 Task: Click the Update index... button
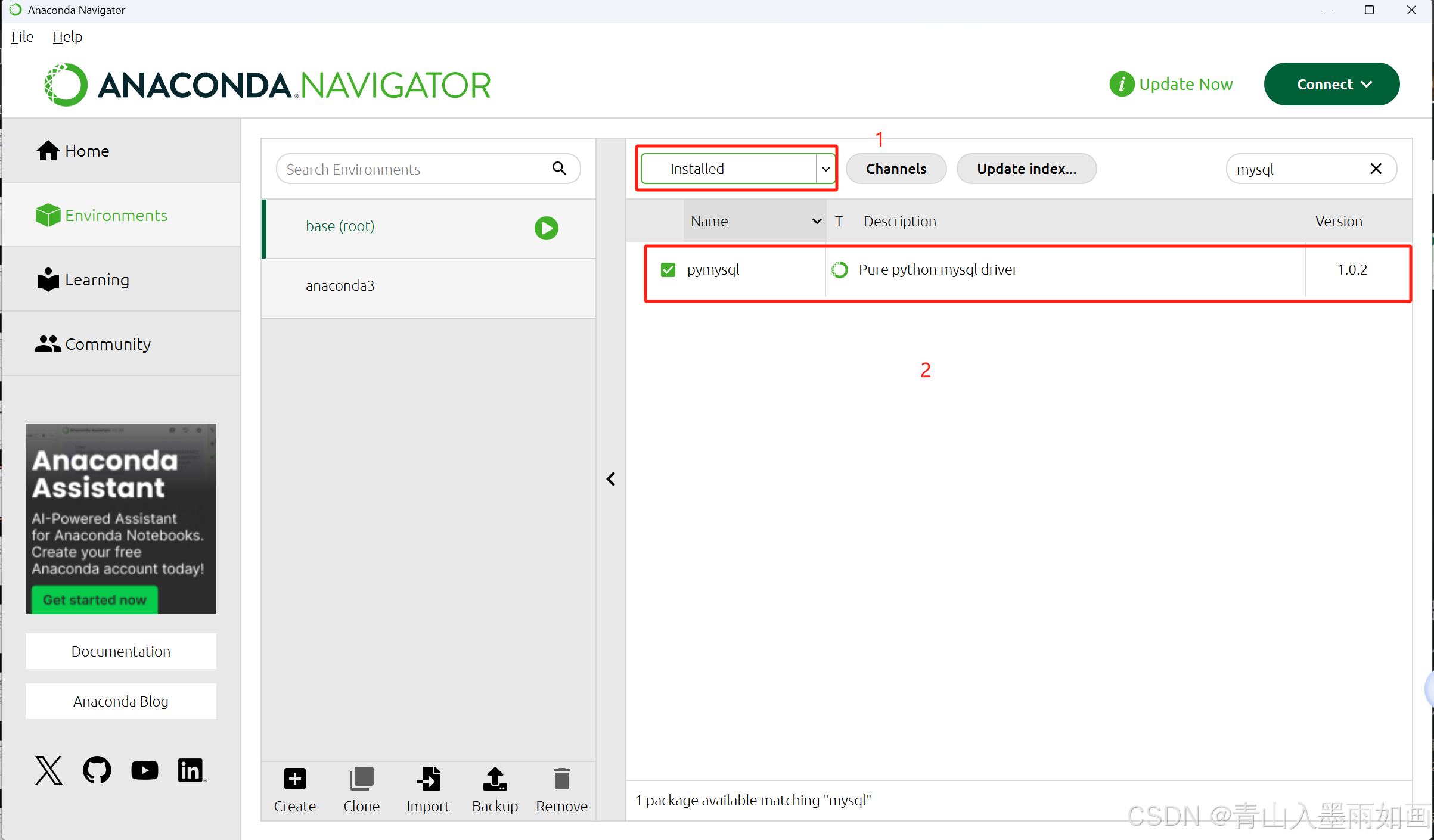click(1026, 169)
